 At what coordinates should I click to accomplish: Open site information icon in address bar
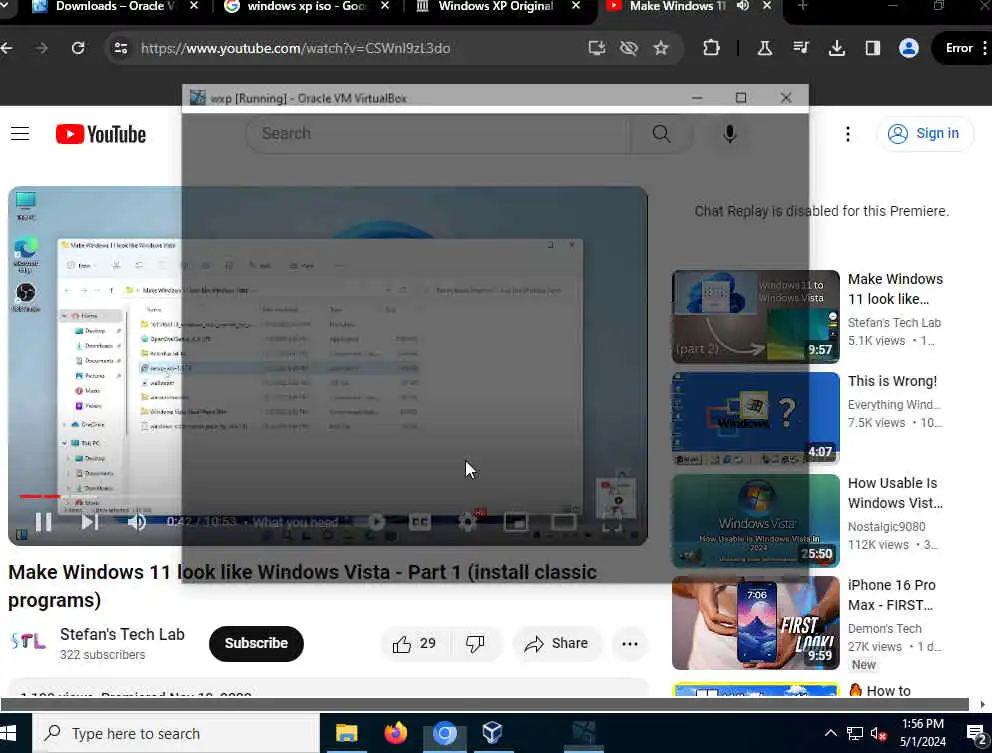click(x=120, y=48)
